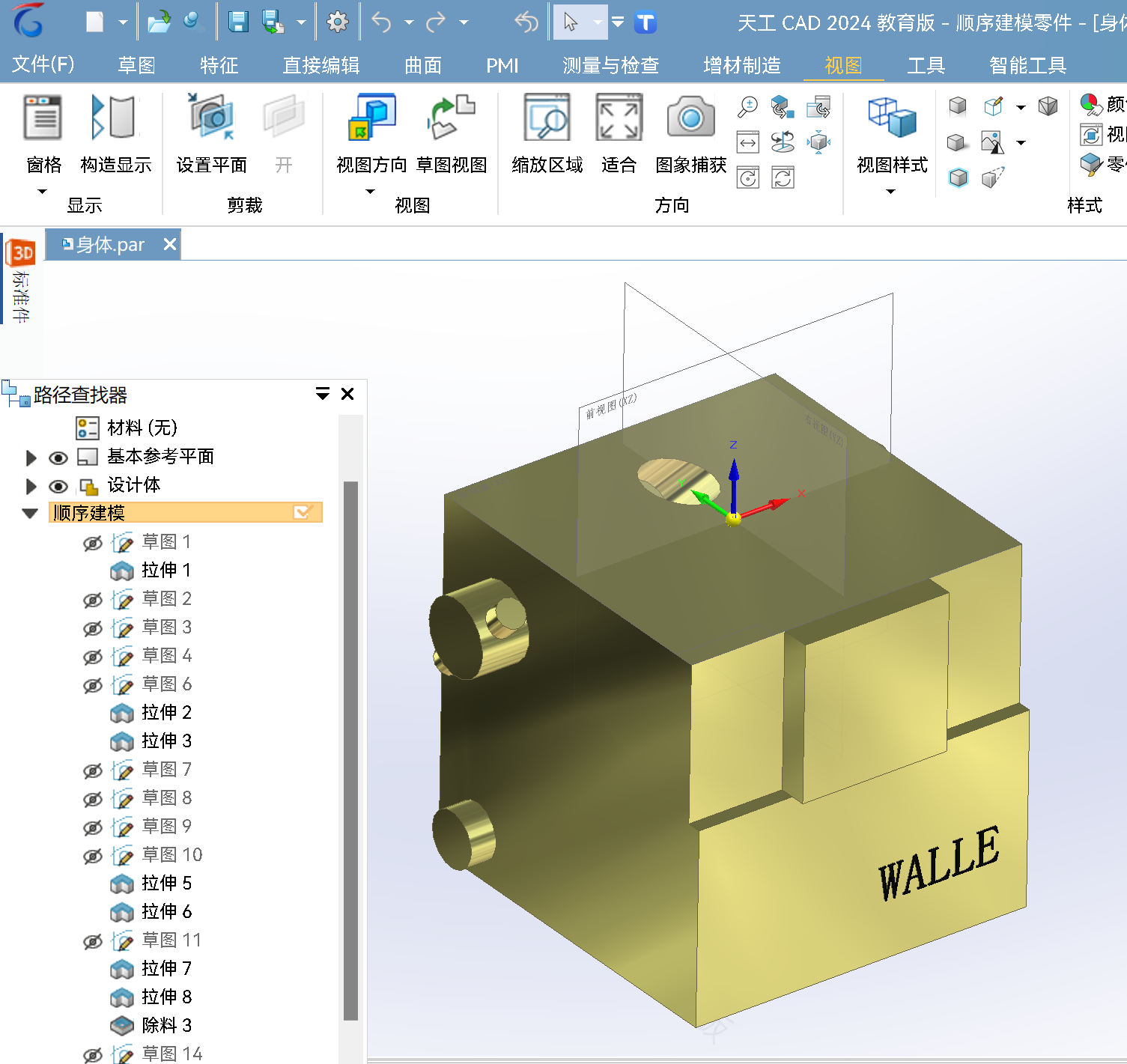Click the coordinate triad origin ball
This screenshot has width=1127, height=1064.
click(734, 518)
